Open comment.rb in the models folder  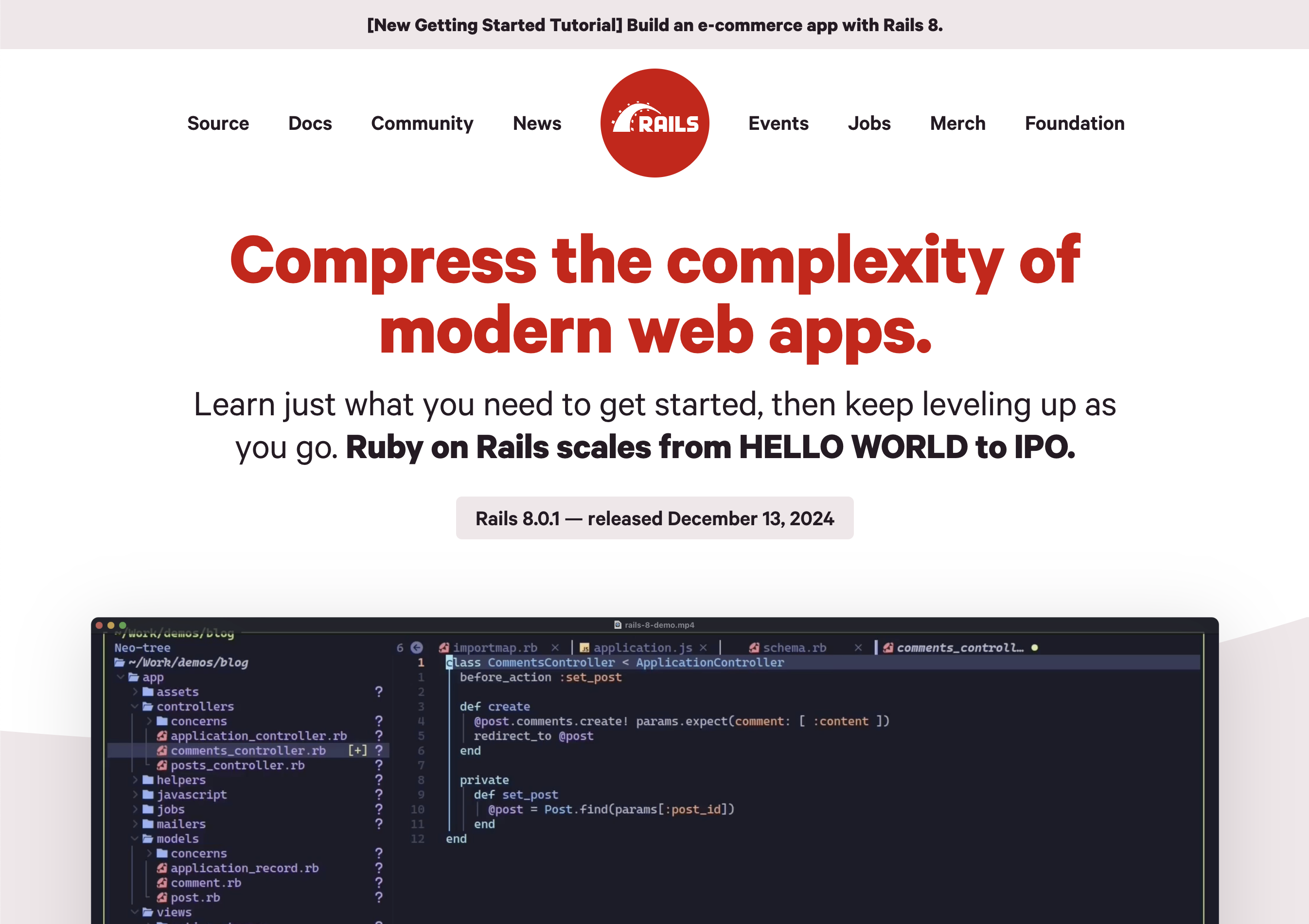click(206, 882)
